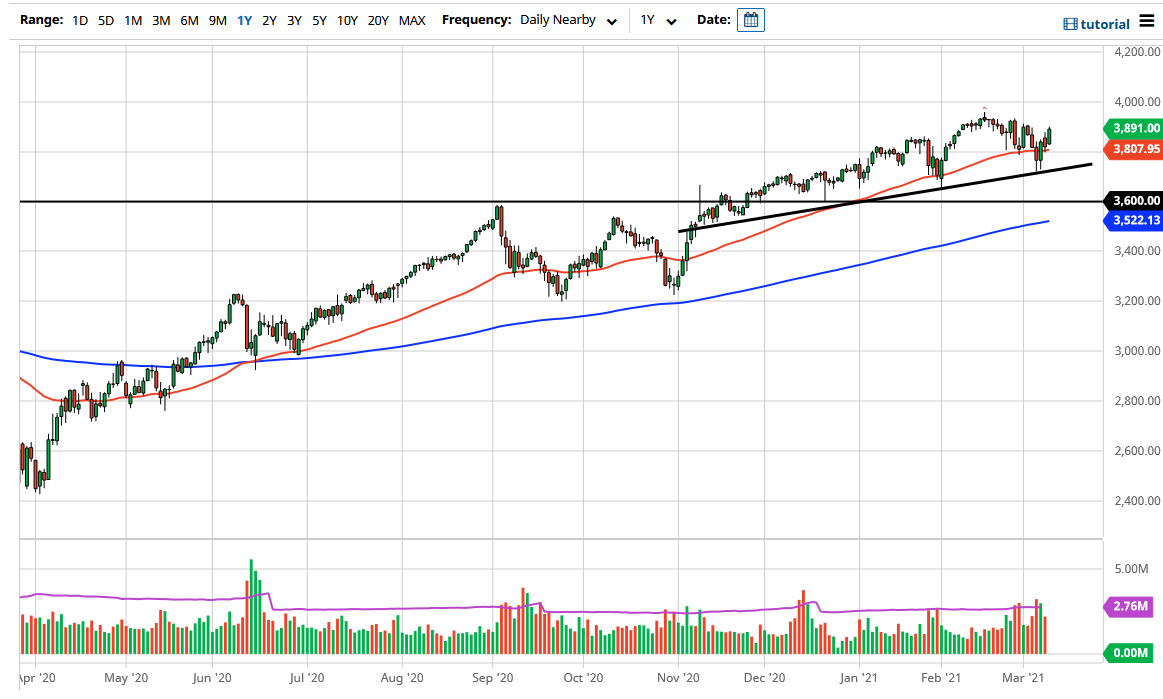This screenshot has width=1163, height=699.
Task: Open the hamburger chart options menu
Action: pos(1148,20)
